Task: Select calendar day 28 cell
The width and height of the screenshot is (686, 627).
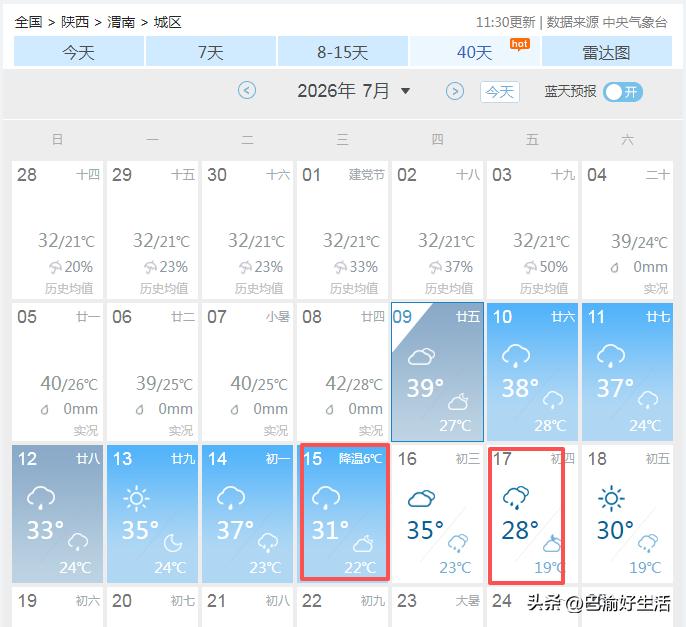Action: (57, 230)
